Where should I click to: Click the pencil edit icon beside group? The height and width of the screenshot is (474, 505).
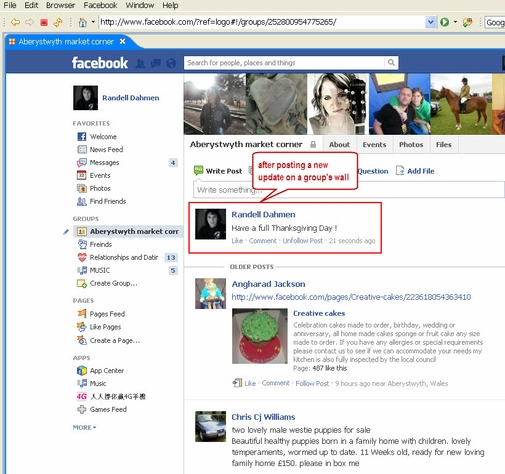tap(66, 232)
